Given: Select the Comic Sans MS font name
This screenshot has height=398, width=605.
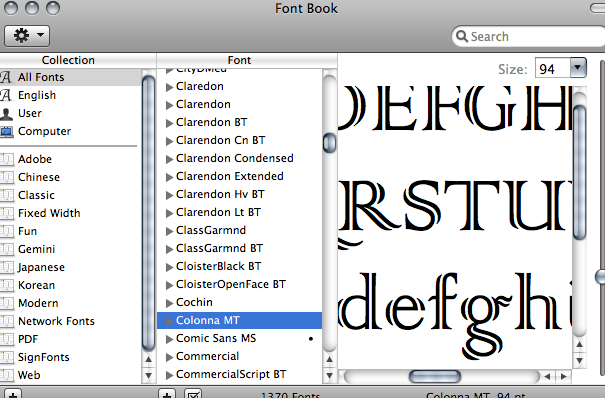Looking at the screenshot, I should (216, 338).
